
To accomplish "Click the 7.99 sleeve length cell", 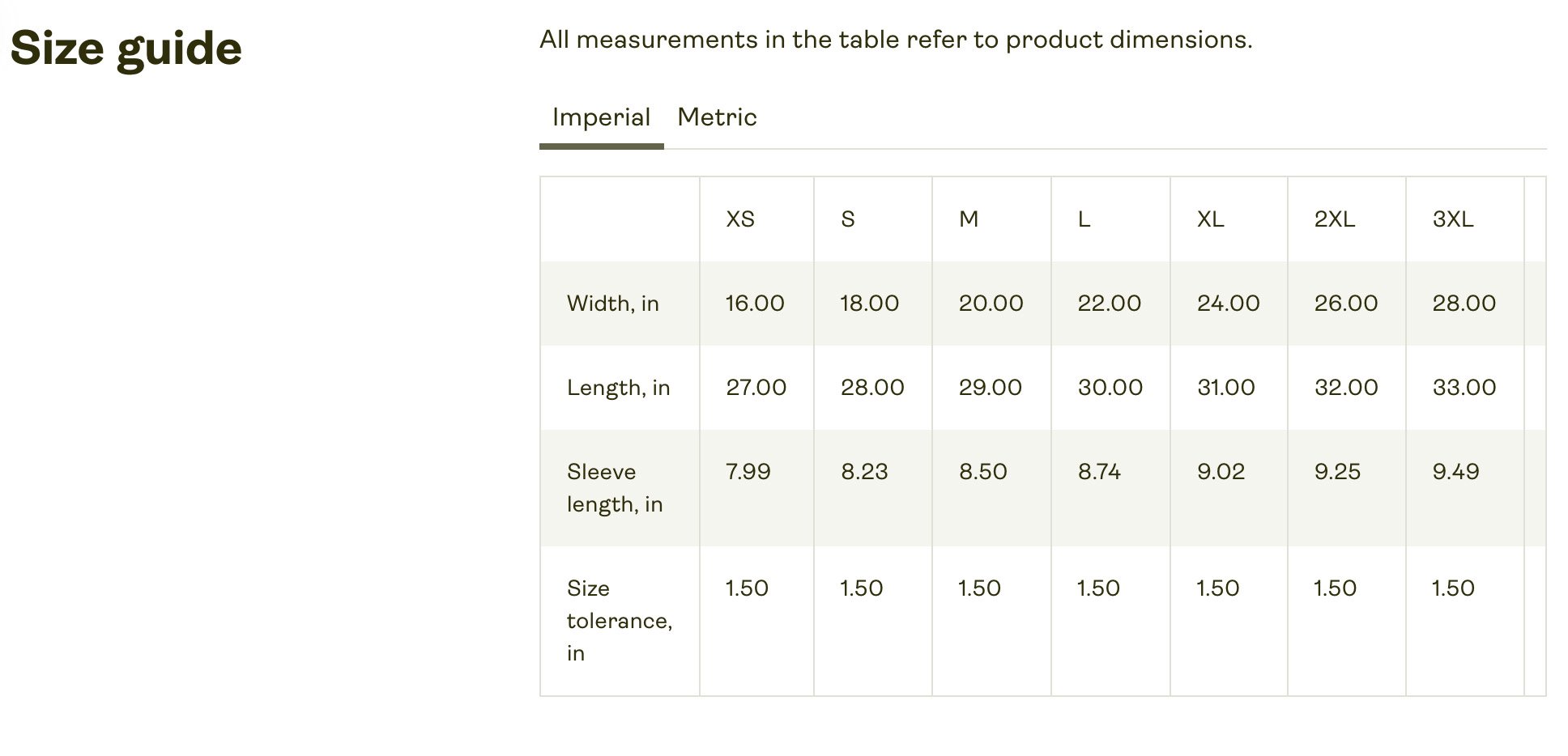I will pos(748,472).
